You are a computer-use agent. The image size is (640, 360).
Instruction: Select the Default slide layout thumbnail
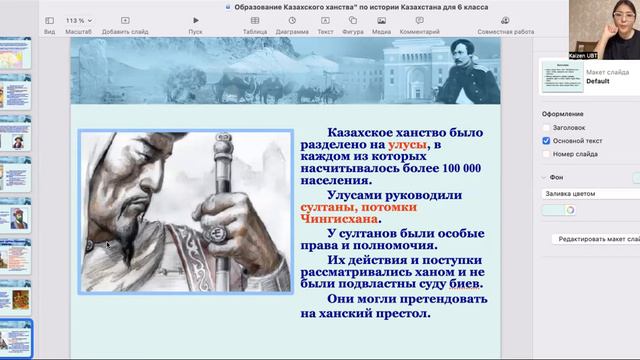(563, 77)
